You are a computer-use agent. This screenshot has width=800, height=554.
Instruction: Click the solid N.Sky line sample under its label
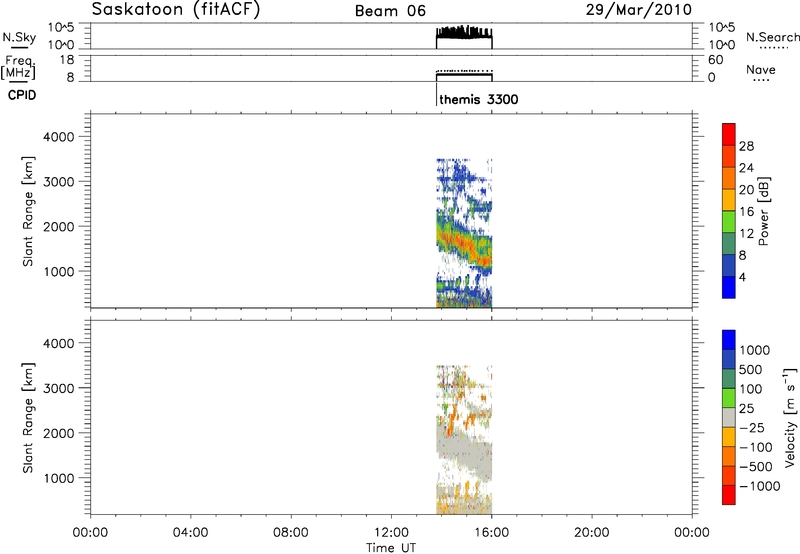click(x=19, y=48)
